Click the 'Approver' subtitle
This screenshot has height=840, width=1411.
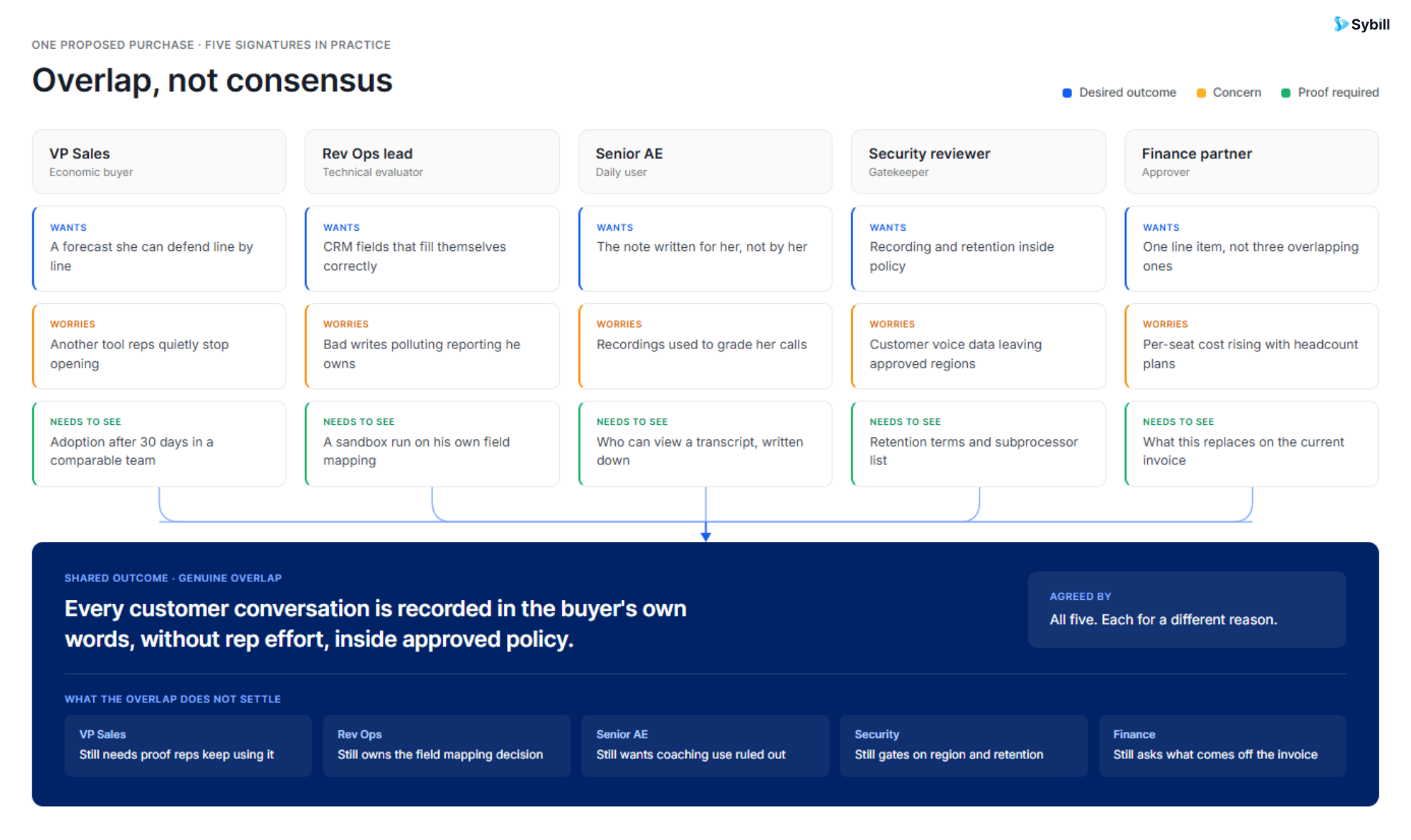click(x=1166, y=173)
